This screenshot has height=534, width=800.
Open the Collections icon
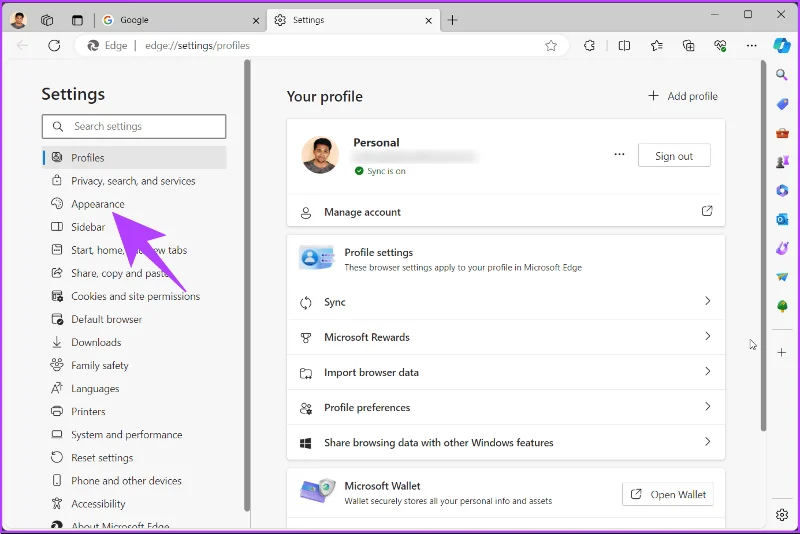[x=688, y=46]
